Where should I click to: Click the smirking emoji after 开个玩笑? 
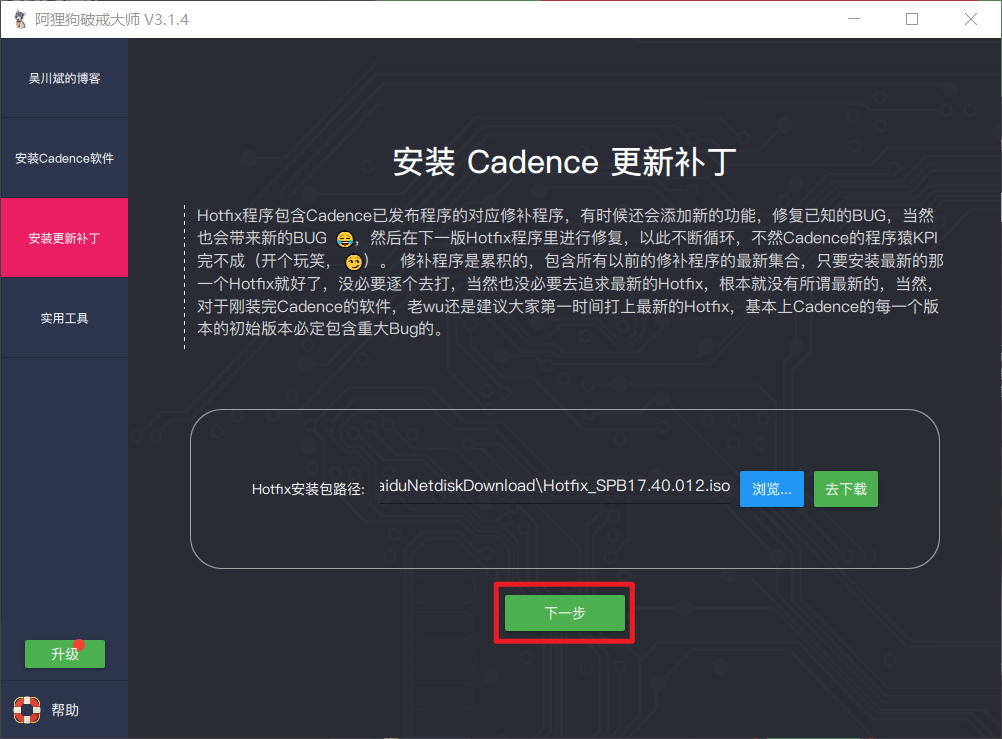pyautogui.click(x=353, y=262)
